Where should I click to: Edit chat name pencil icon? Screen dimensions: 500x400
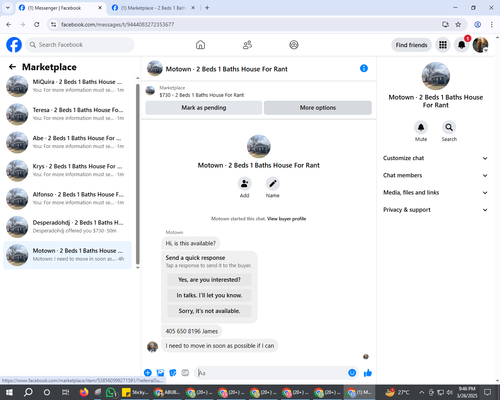pos(273,183)
